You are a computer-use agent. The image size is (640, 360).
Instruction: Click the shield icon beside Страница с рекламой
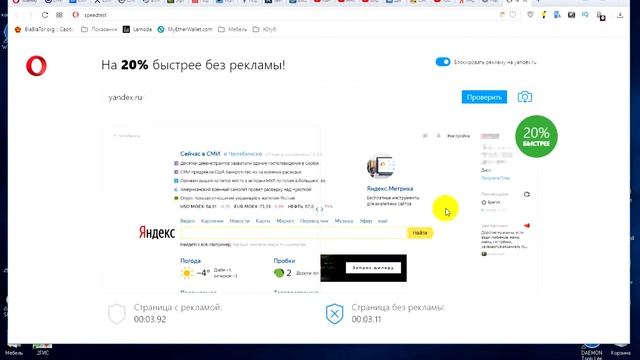[x=117, y=313]
